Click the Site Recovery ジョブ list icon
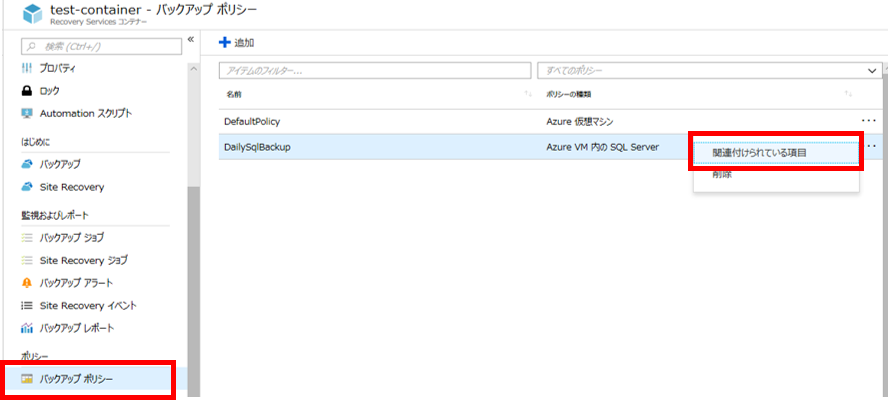888x400 pixels. click(x=27, y=261)
